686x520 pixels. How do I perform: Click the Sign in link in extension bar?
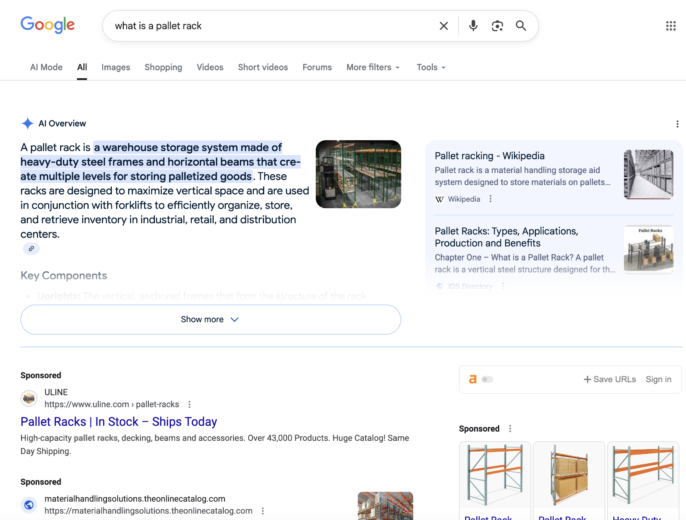658,379
